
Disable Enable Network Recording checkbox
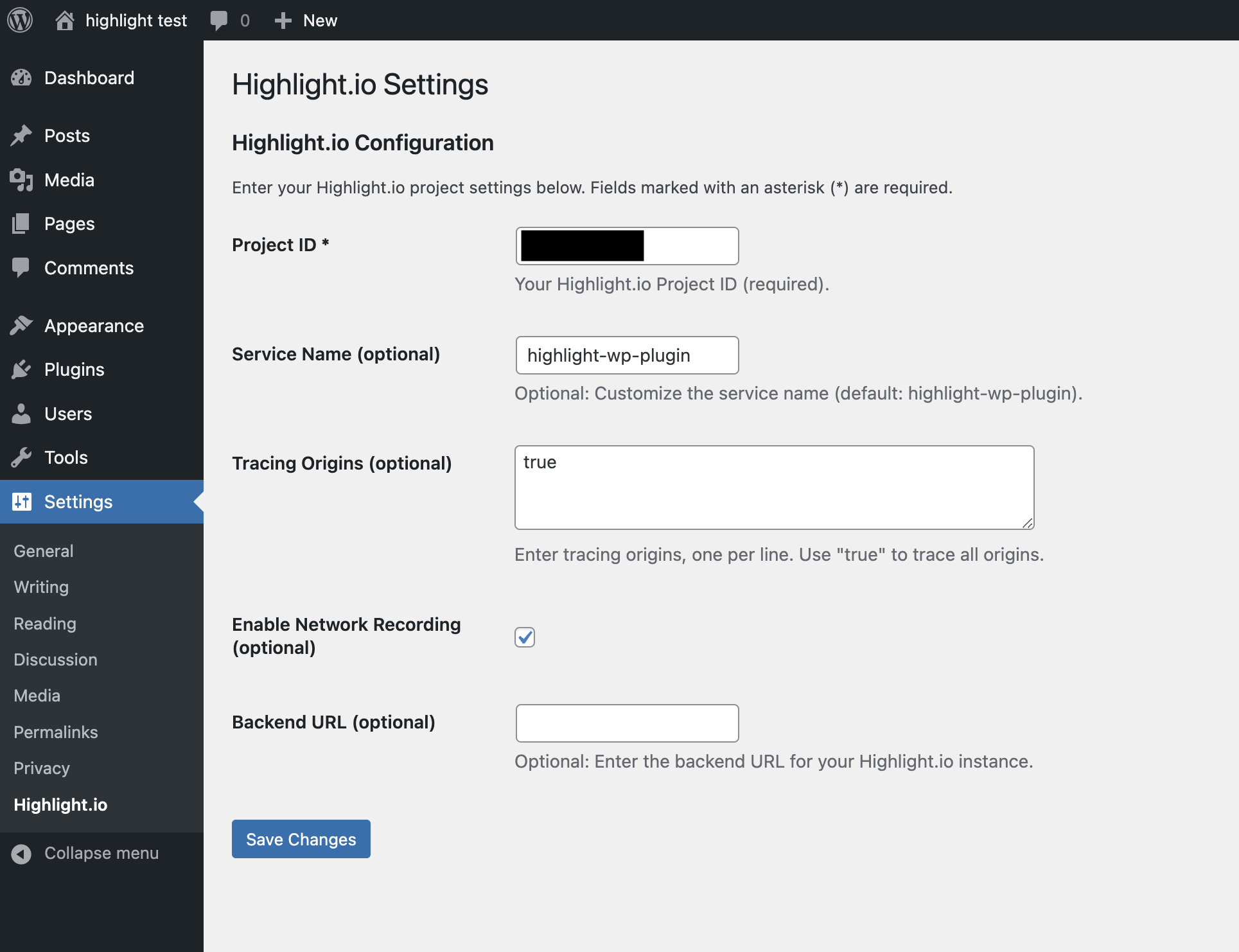point(524,637)
